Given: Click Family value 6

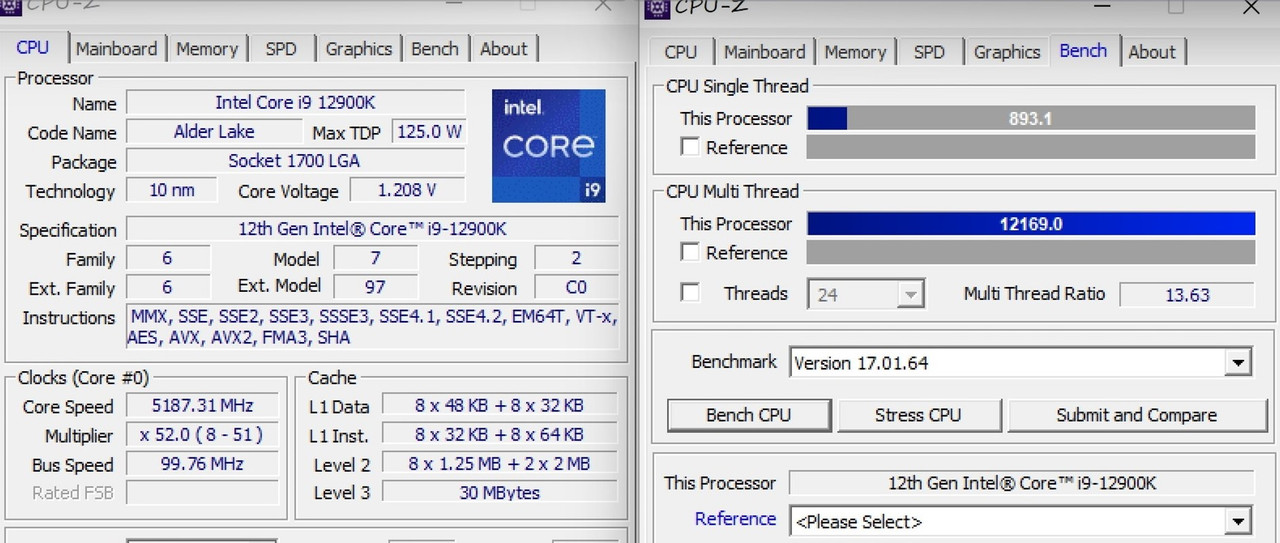Looking at the screenshot, I should pos(168,258).
